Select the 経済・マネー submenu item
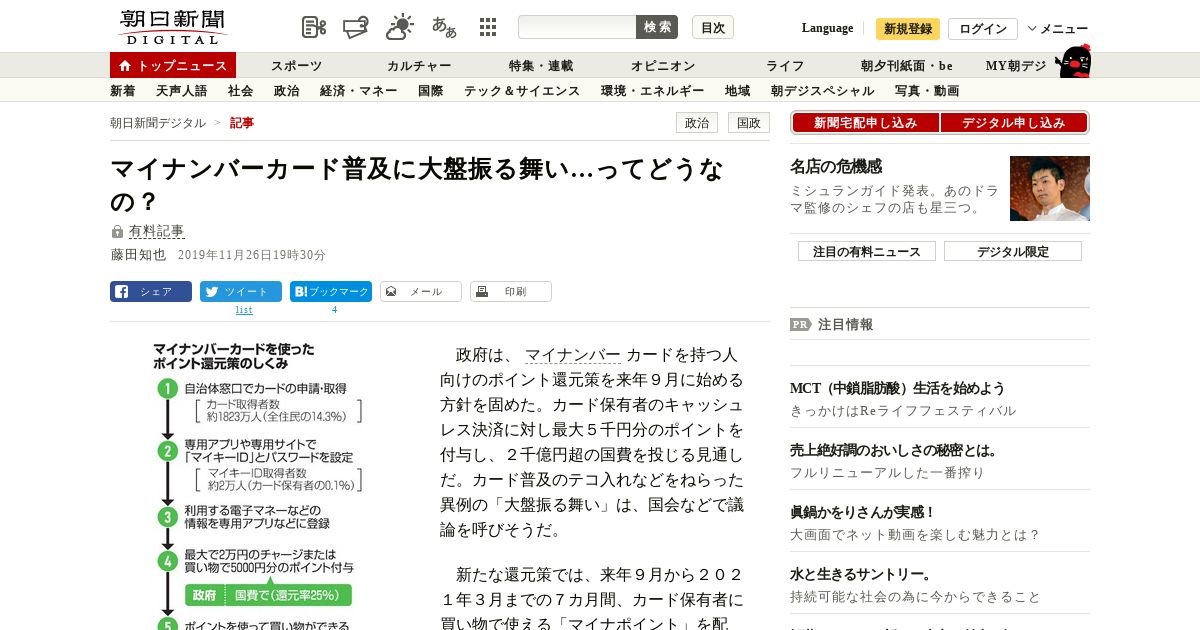This screenshot has width=1200, height=630. point(359,91)
